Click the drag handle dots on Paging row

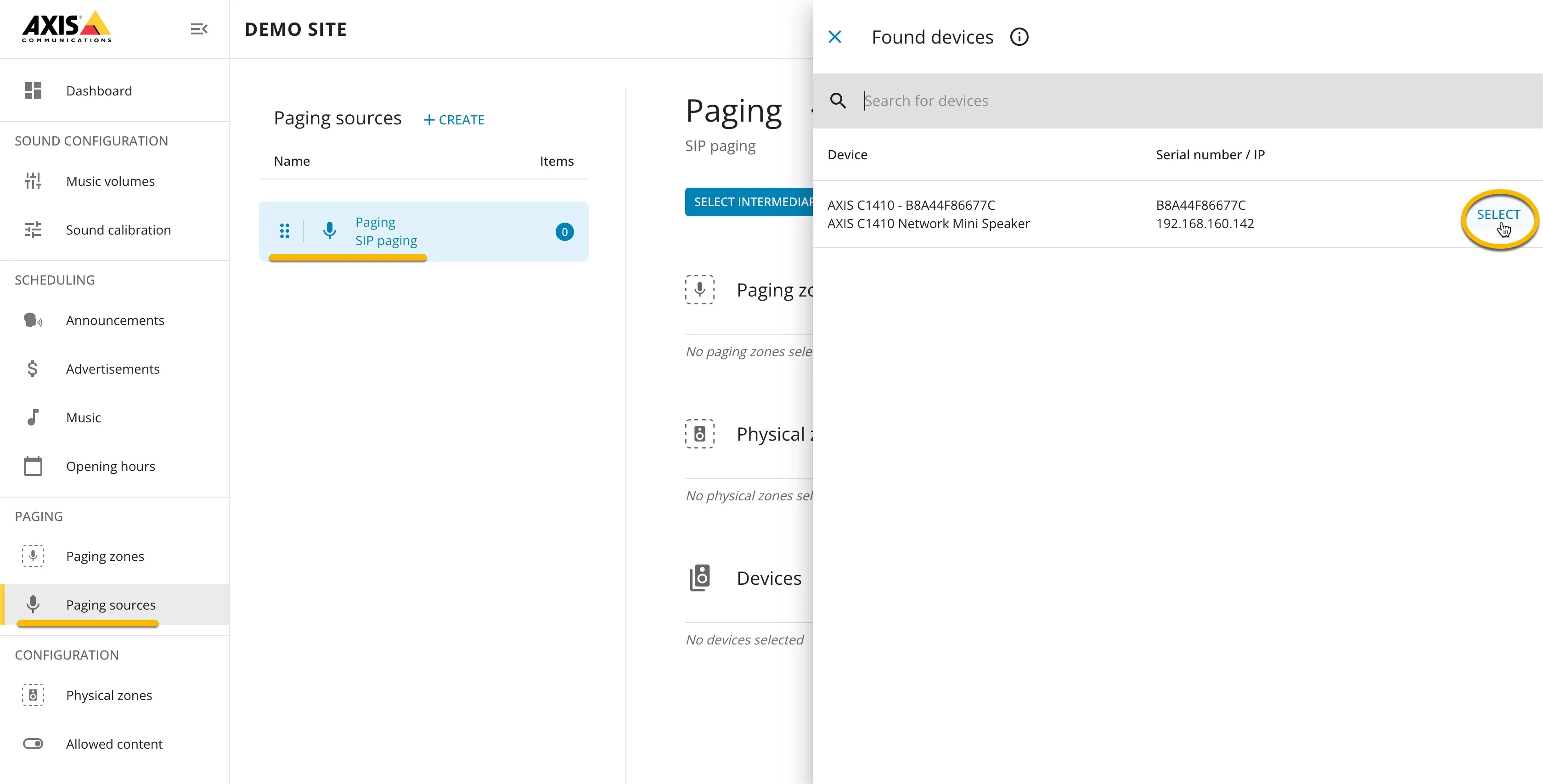(x=285, y=230)
